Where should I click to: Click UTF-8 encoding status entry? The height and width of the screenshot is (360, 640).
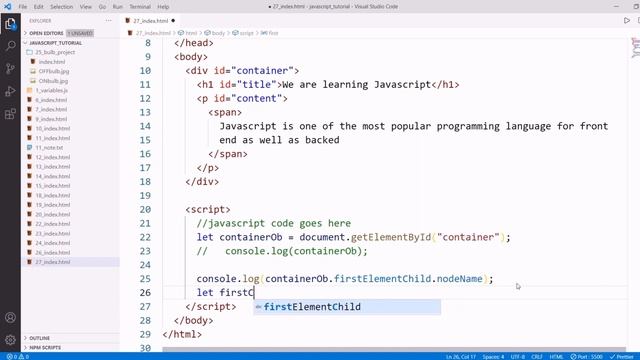coord(518,356)
